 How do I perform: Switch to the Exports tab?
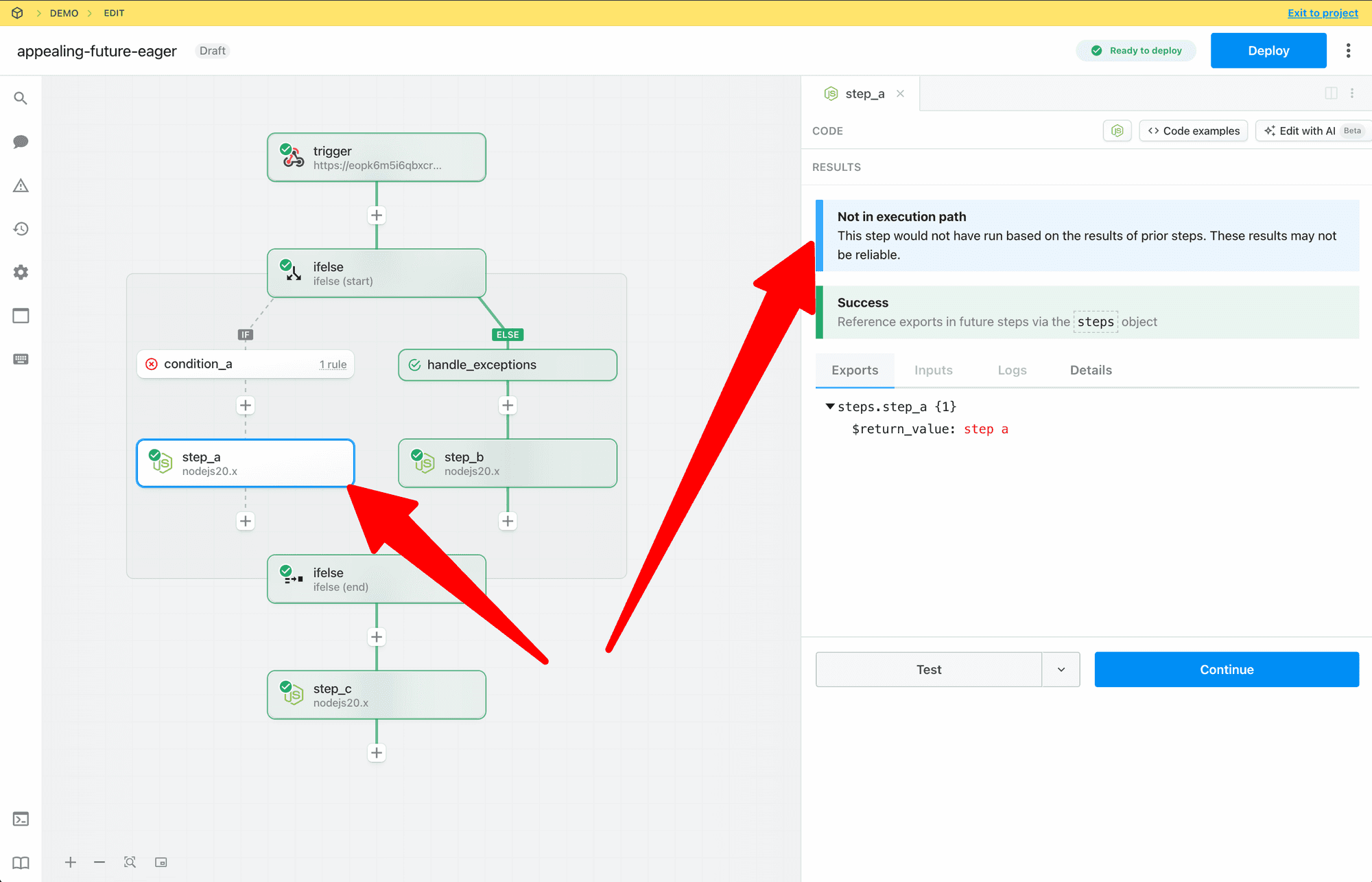coord(855,370)
